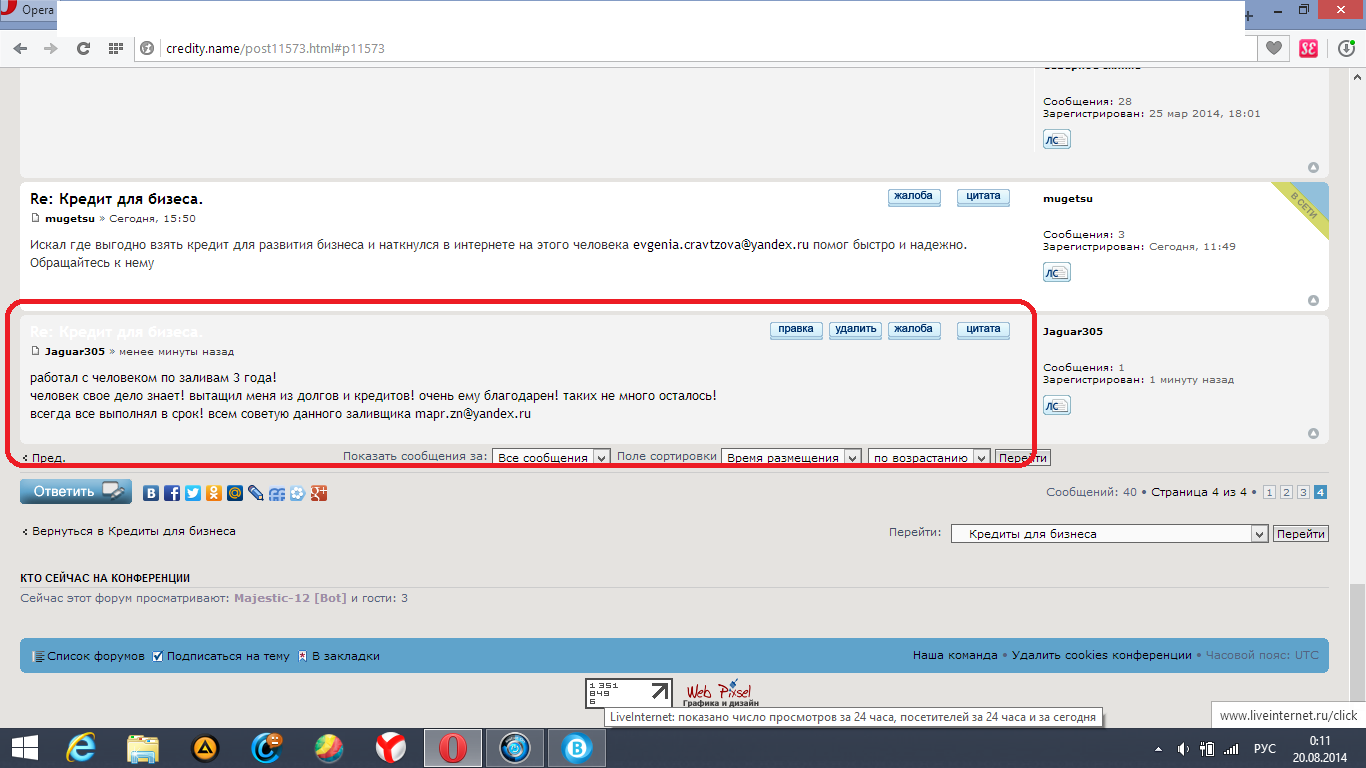Open Internet Explorer from the taskbar
Screen dimensions: 1366x768
point(80,747)
